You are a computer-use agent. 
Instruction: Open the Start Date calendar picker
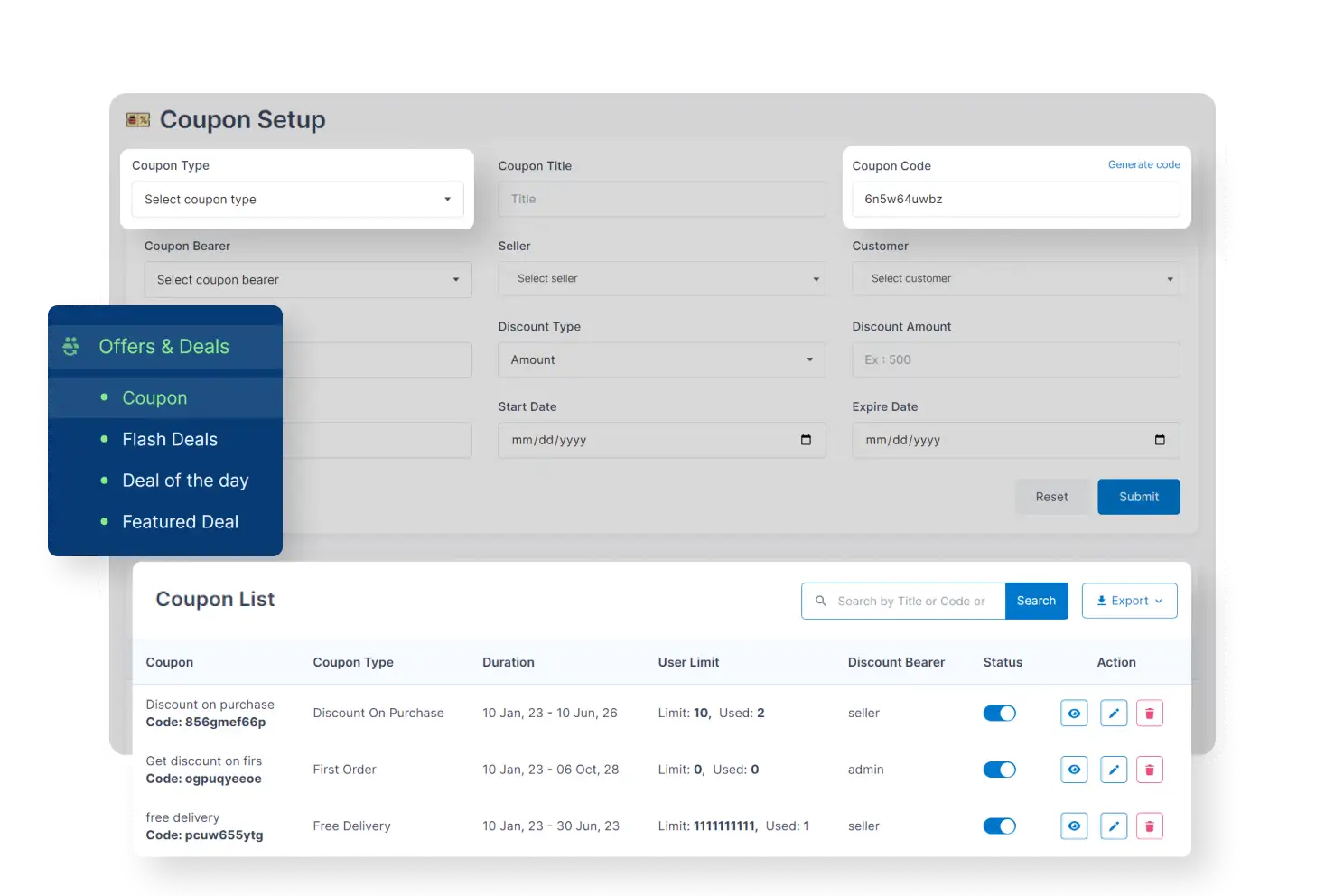click(x=807, y=440)
